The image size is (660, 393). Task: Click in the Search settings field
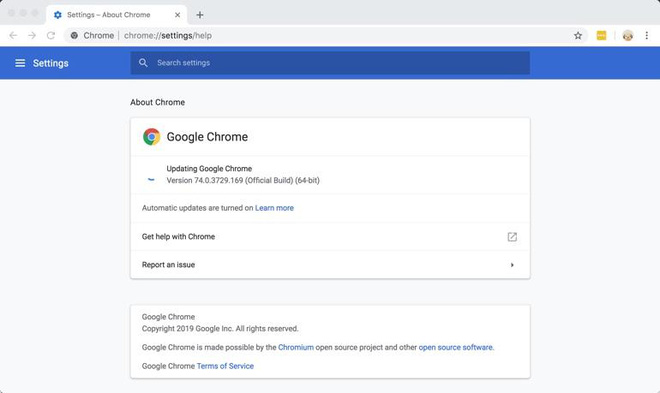(330, 63)
